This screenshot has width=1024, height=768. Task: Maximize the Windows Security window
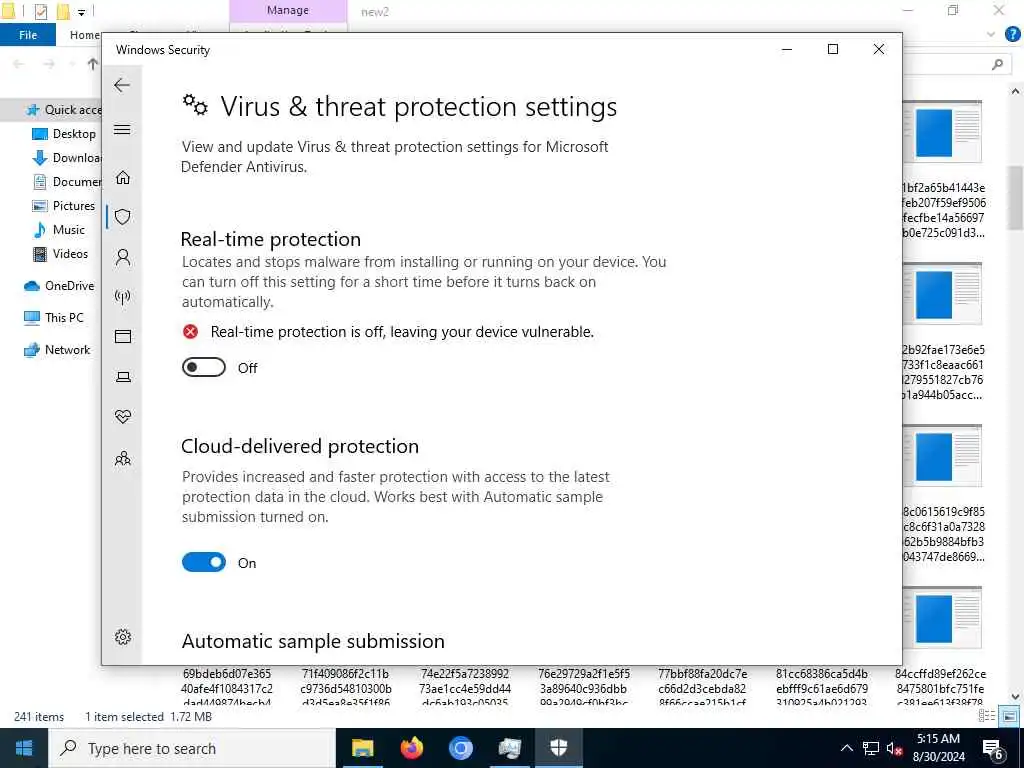point(833,49)
